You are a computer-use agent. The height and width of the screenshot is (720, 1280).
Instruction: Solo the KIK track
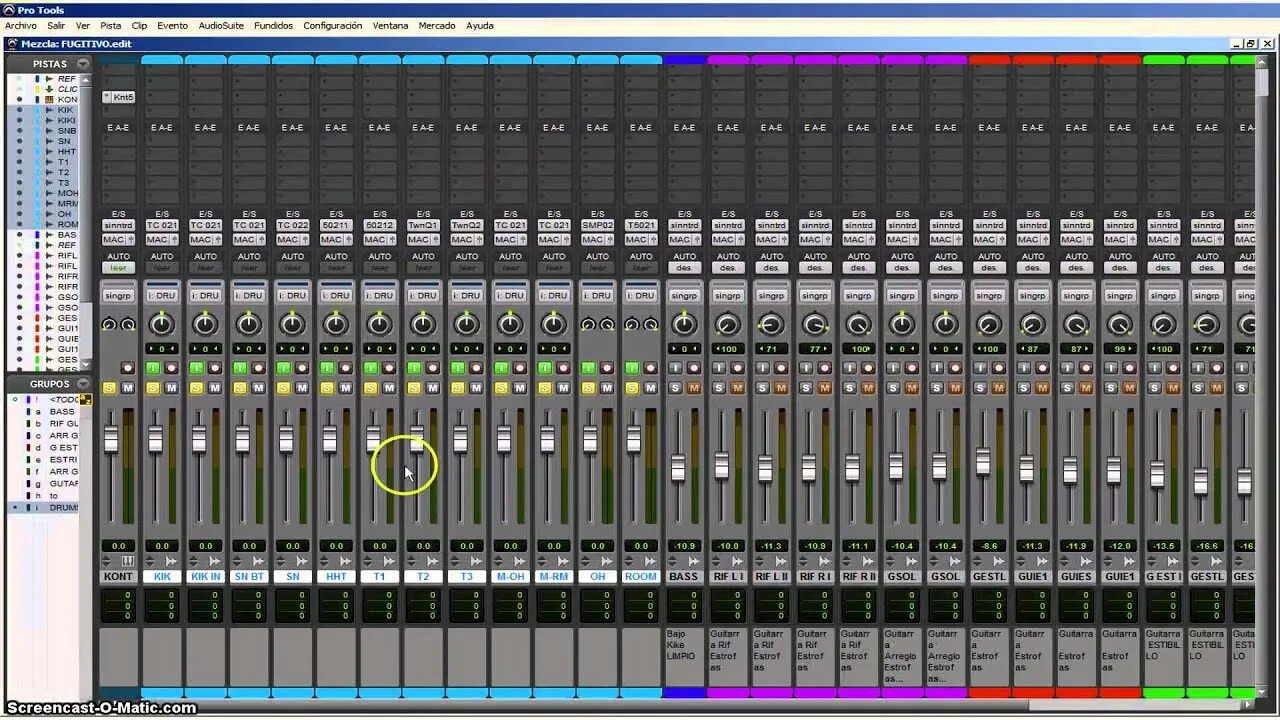tap(153, 388)
